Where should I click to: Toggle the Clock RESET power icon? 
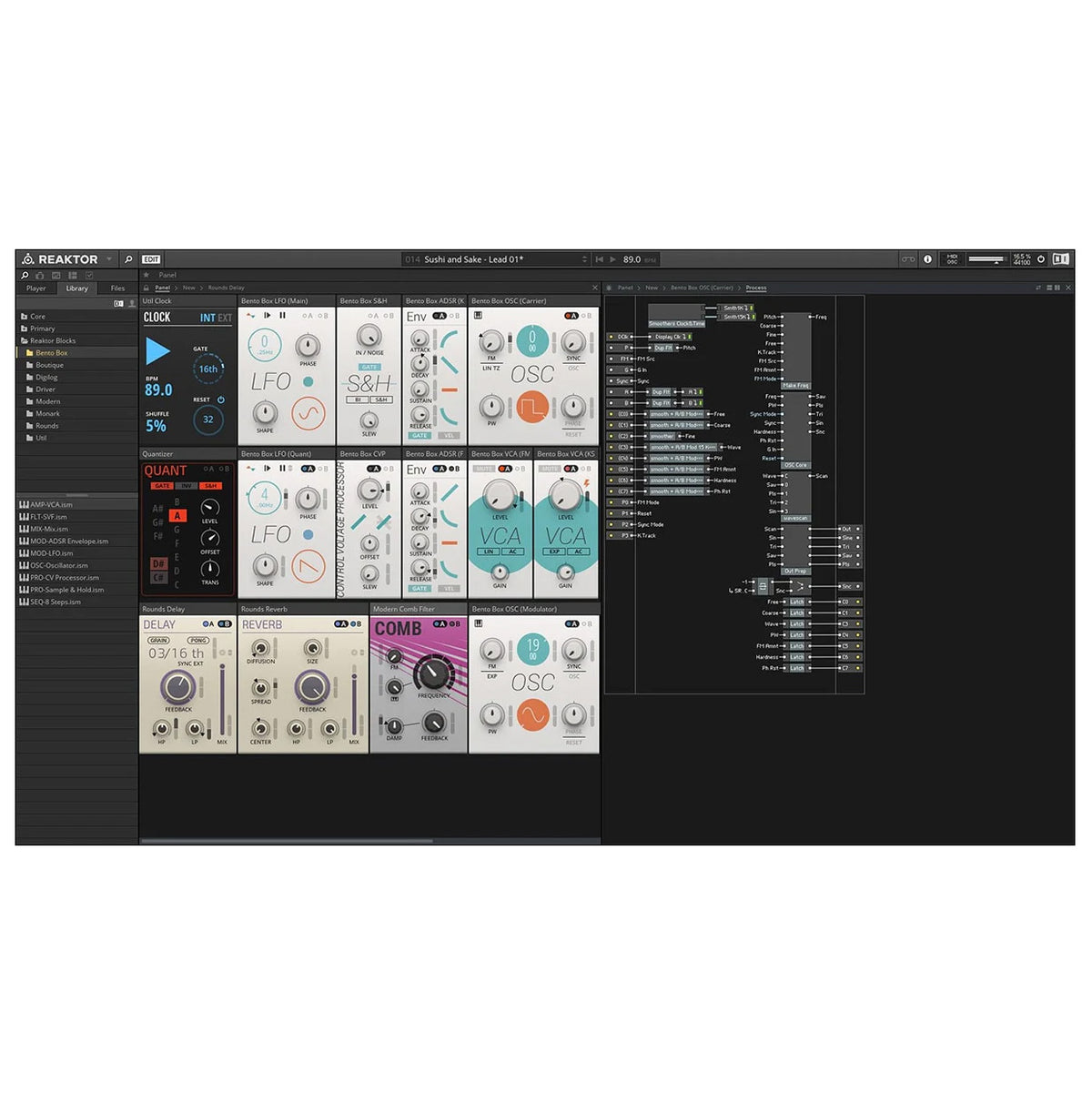point(220,400)
